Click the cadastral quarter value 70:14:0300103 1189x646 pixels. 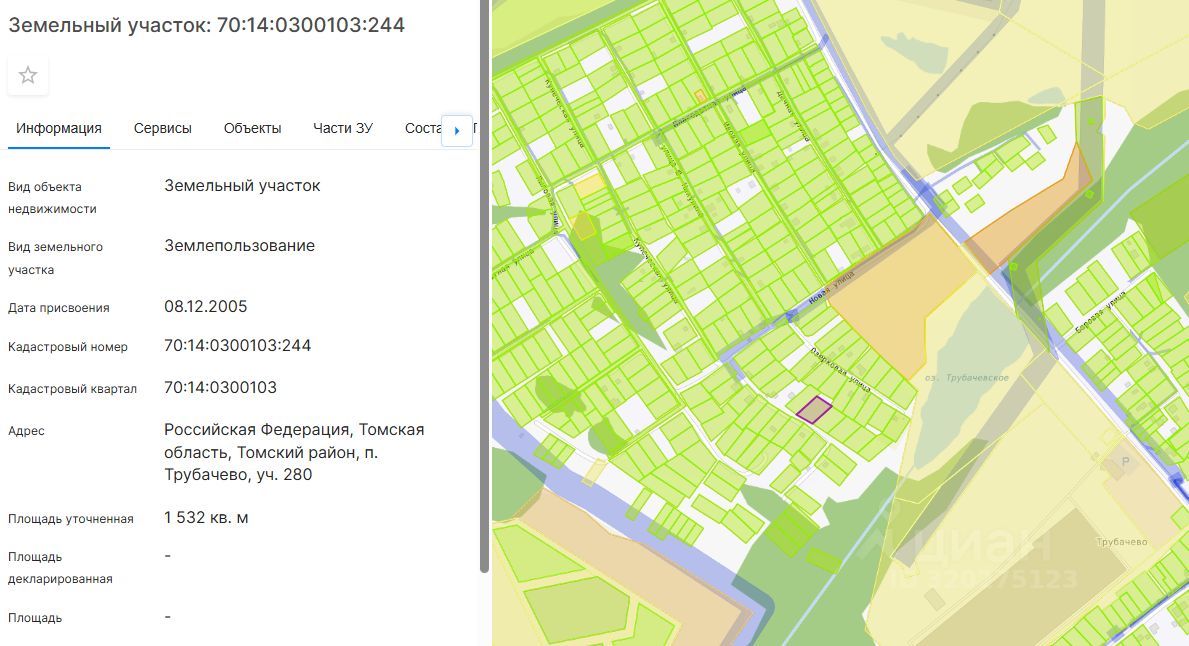click(221, 388)
